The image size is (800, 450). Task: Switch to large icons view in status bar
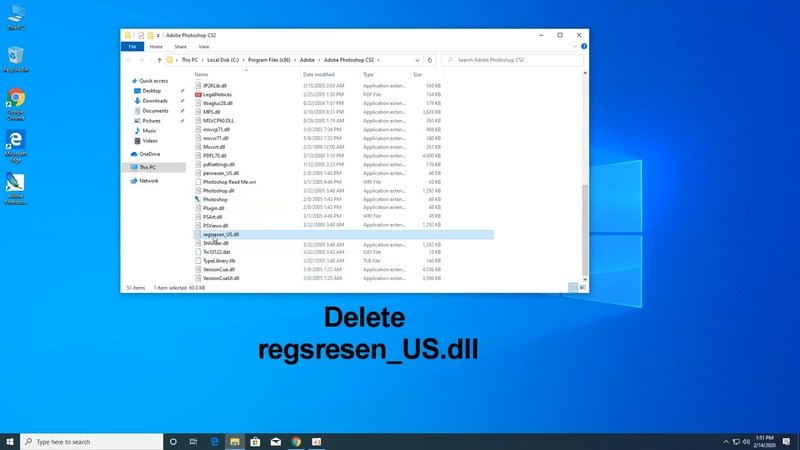tap(583, 287)
